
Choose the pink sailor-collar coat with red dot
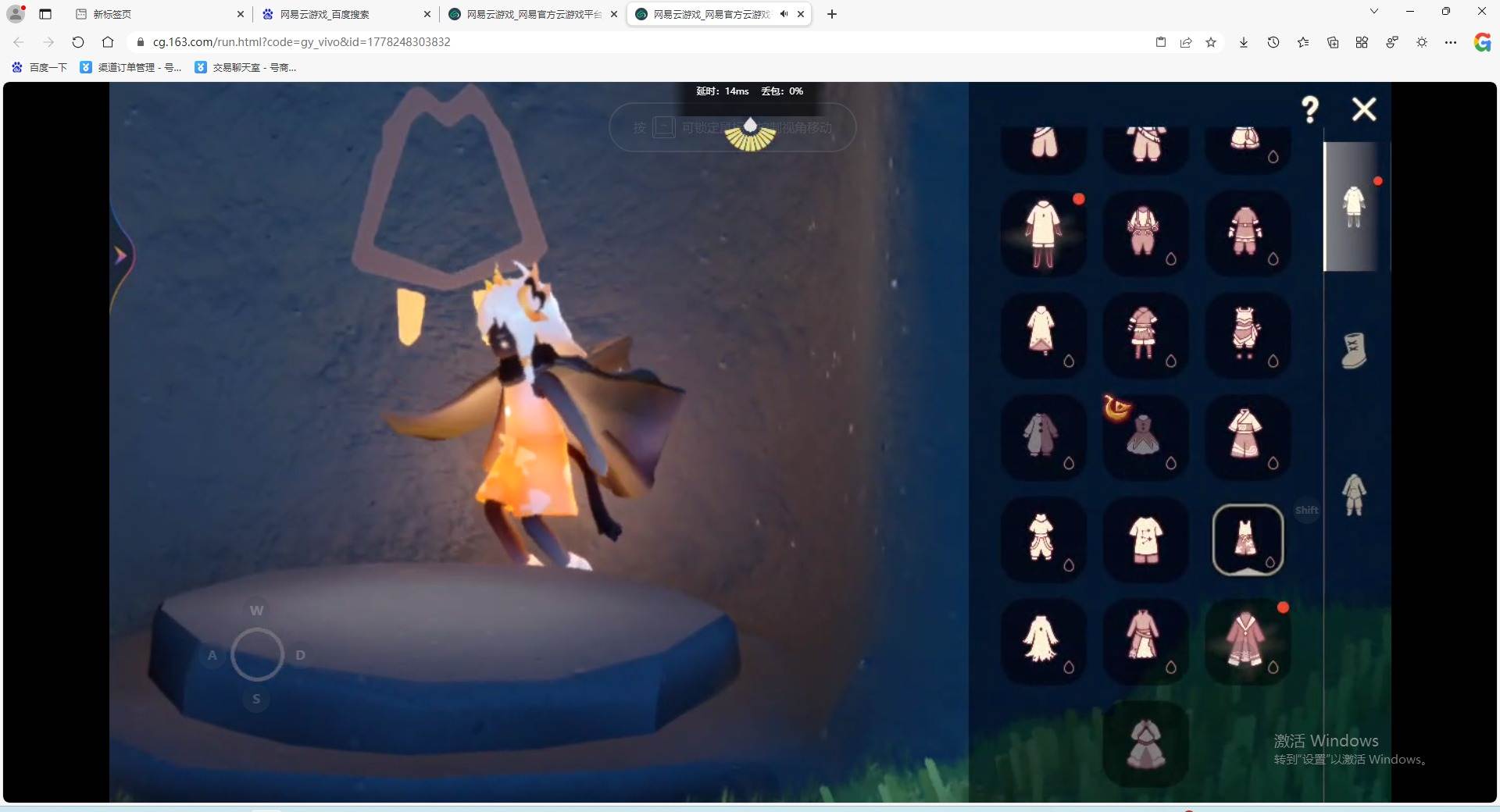tap(1248, 642)
